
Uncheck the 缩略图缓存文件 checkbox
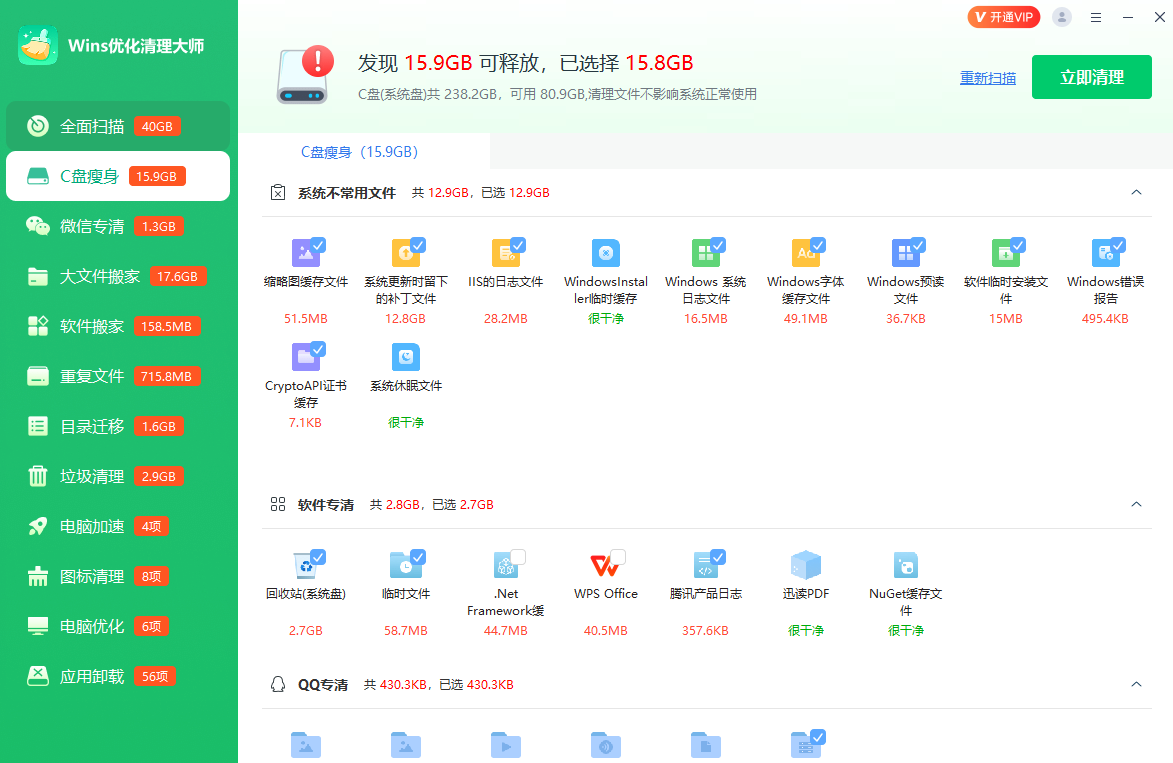[x=318, y=244]
